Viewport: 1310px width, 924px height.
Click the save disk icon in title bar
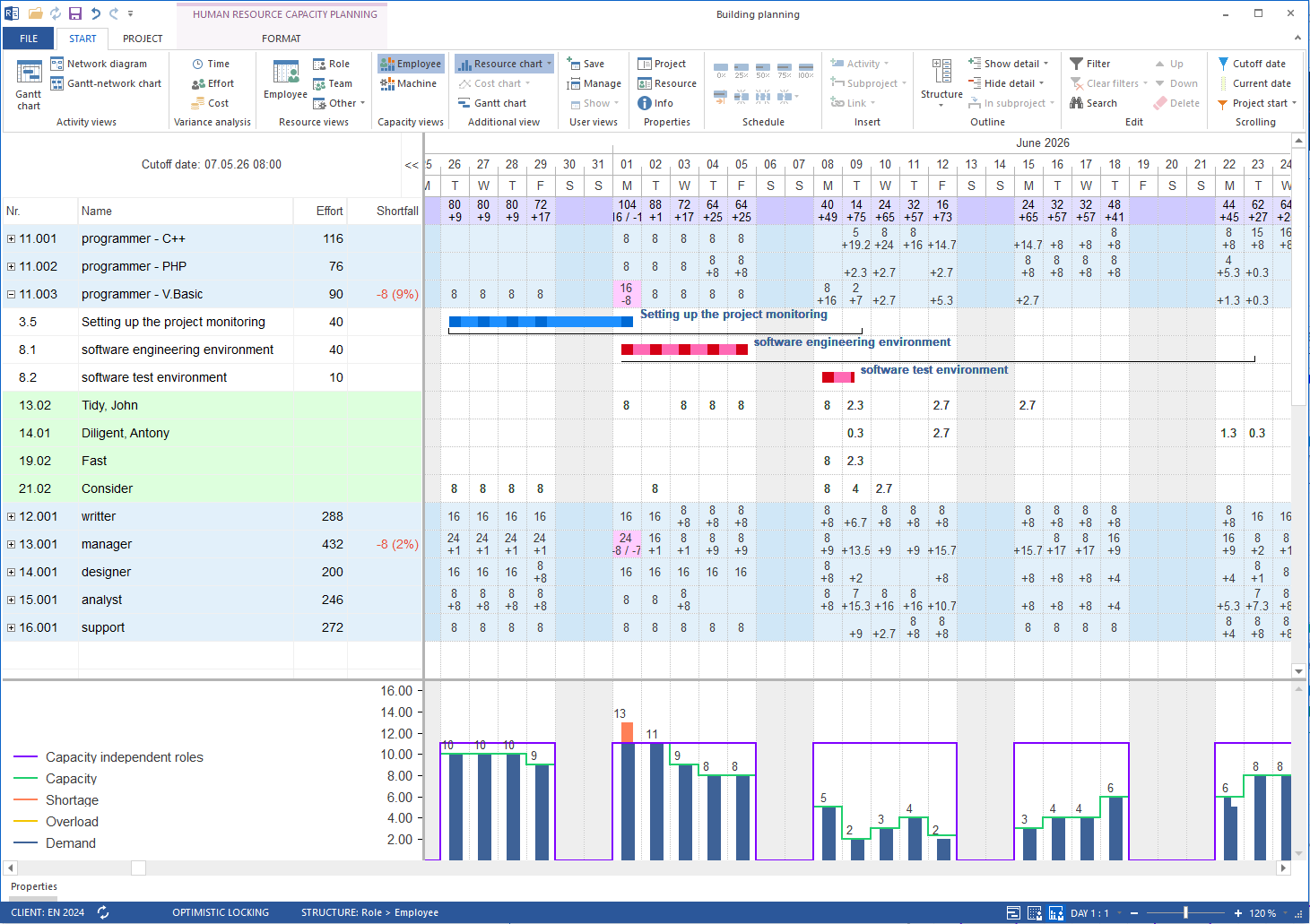click(x=75, y=13)
